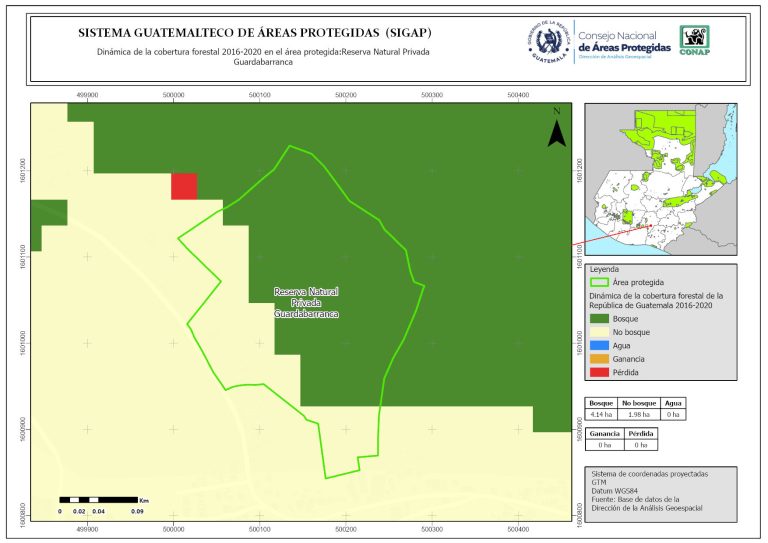The width and height of the screenshot is (768, 543).
Task: Select the Pérdida red legend swatch
Action: click(598, 372)
